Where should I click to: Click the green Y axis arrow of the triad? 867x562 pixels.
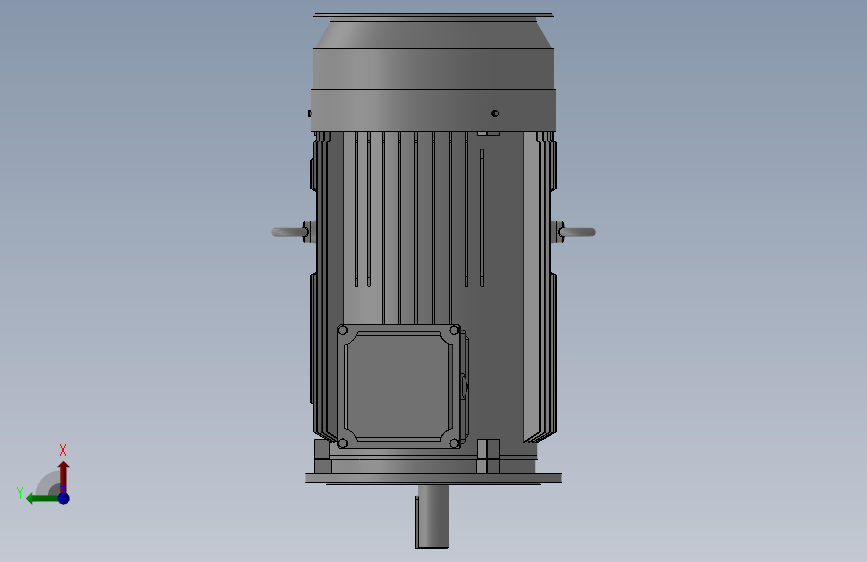coord(42,499)
